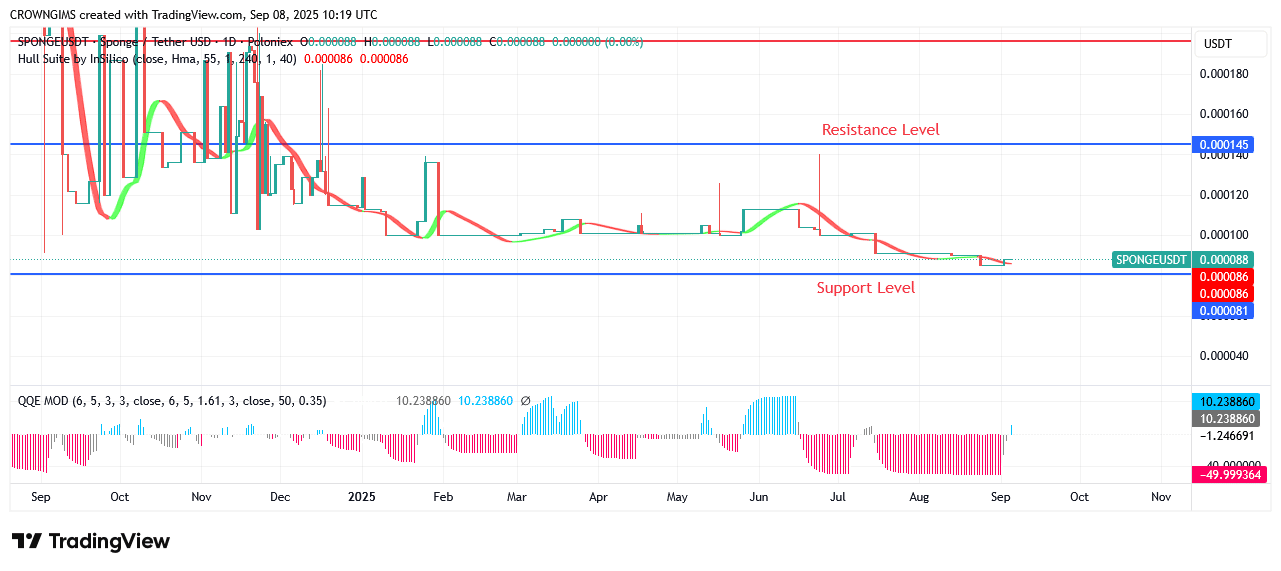The height and width of the screenshot is (571, 1281).
Task: Click the Jun label on the time axis
Action: (x=759, y=496)
